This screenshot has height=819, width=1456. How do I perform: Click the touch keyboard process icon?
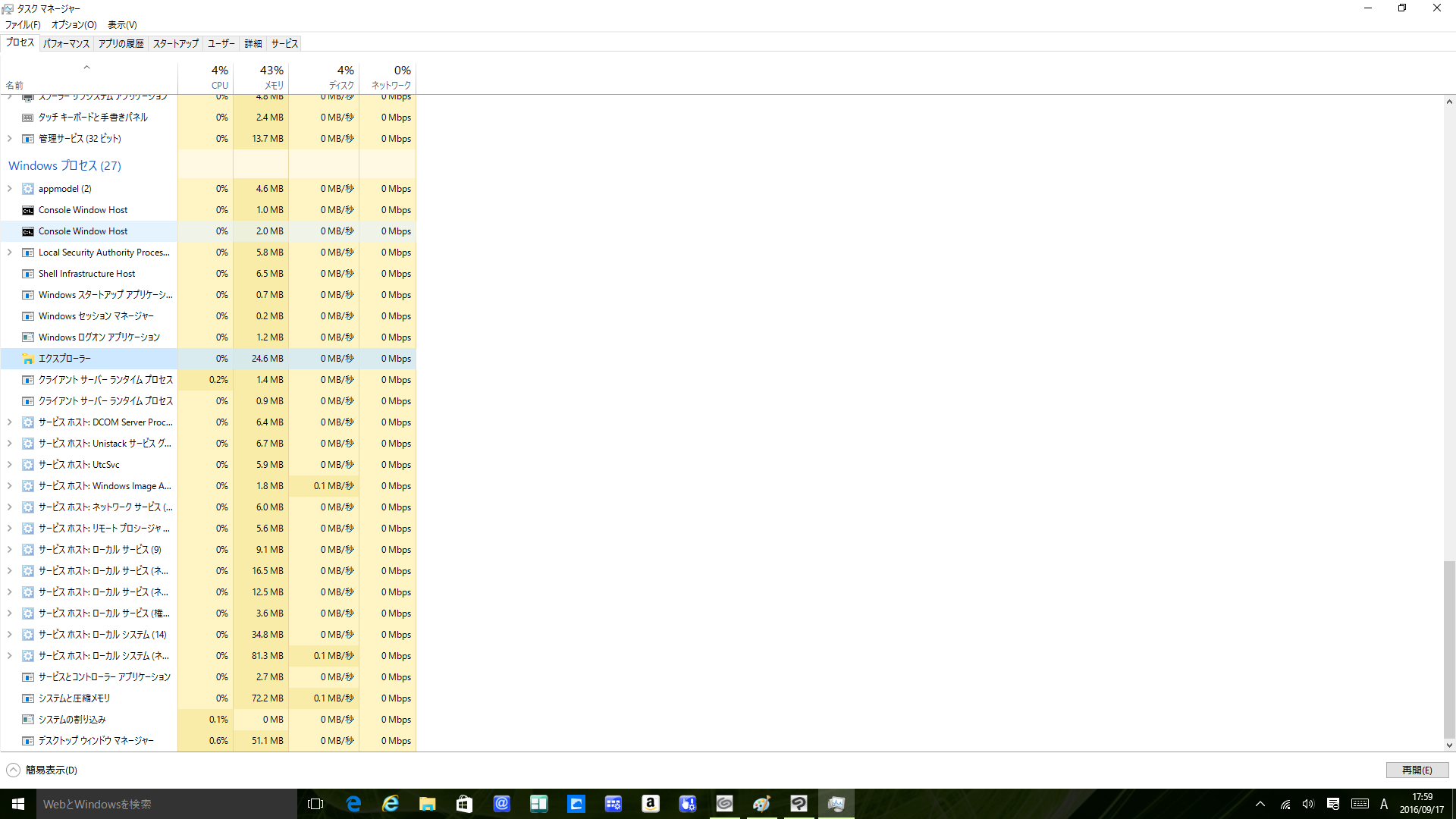(x=28, y=118)
